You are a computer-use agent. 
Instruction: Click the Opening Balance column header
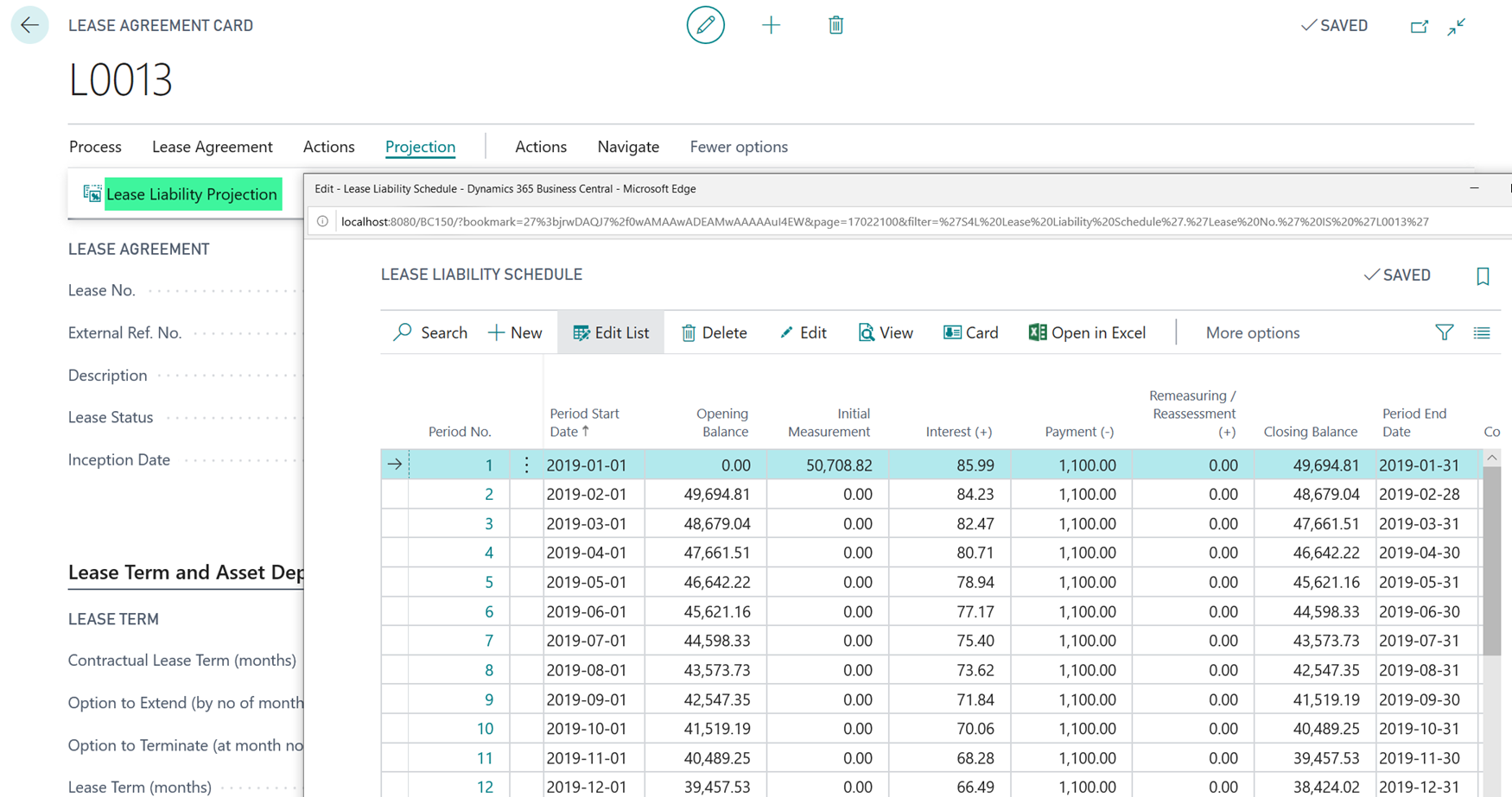pyautogui.click(x=722, y=422)
